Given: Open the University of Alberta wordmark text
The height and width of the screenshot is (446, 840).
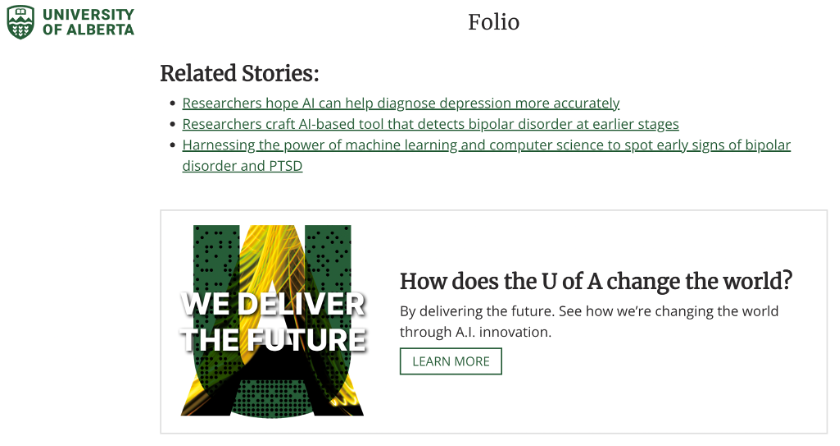Looking at the screenshot, I should pos(88,22).
